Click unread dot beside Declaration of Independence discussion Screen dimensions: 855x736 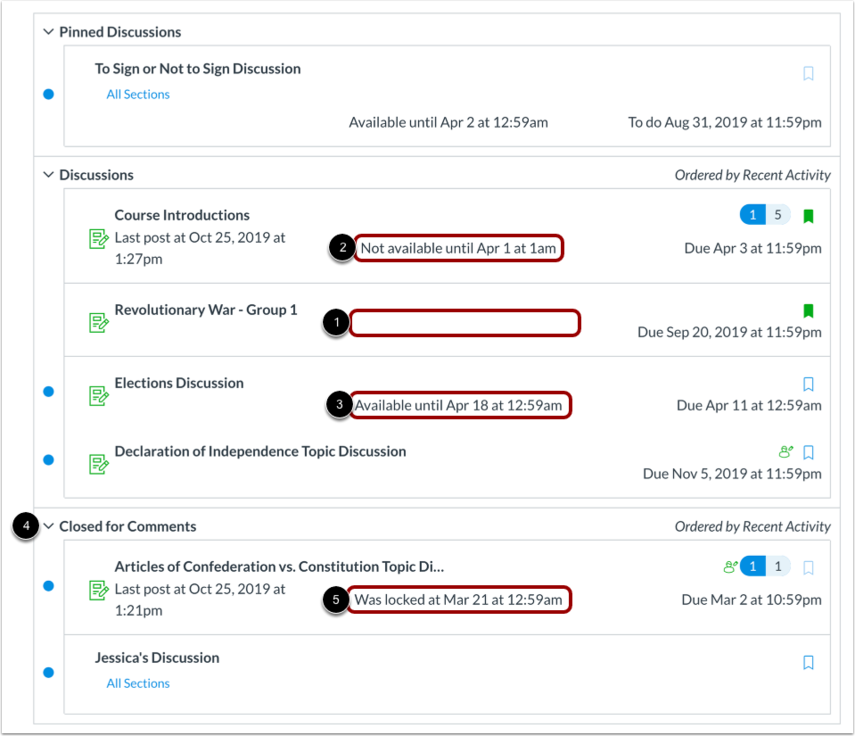49,460
